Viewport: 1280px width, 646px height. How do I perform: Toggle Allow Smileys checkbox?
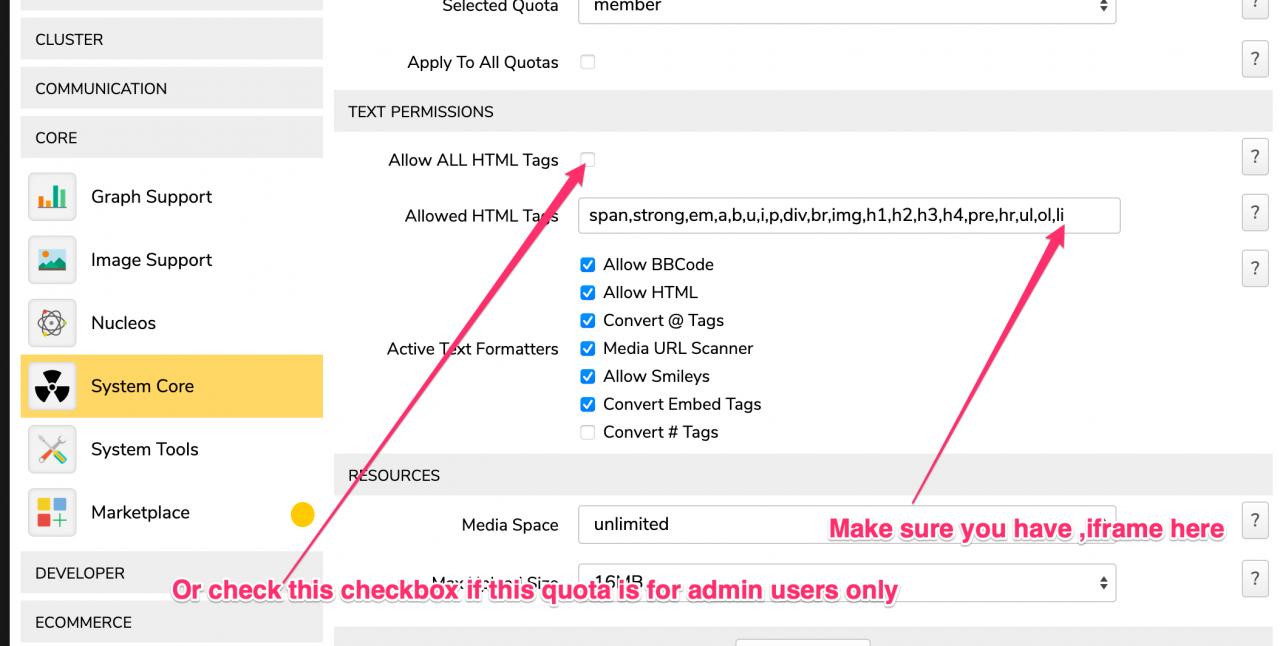click(588, 377)
